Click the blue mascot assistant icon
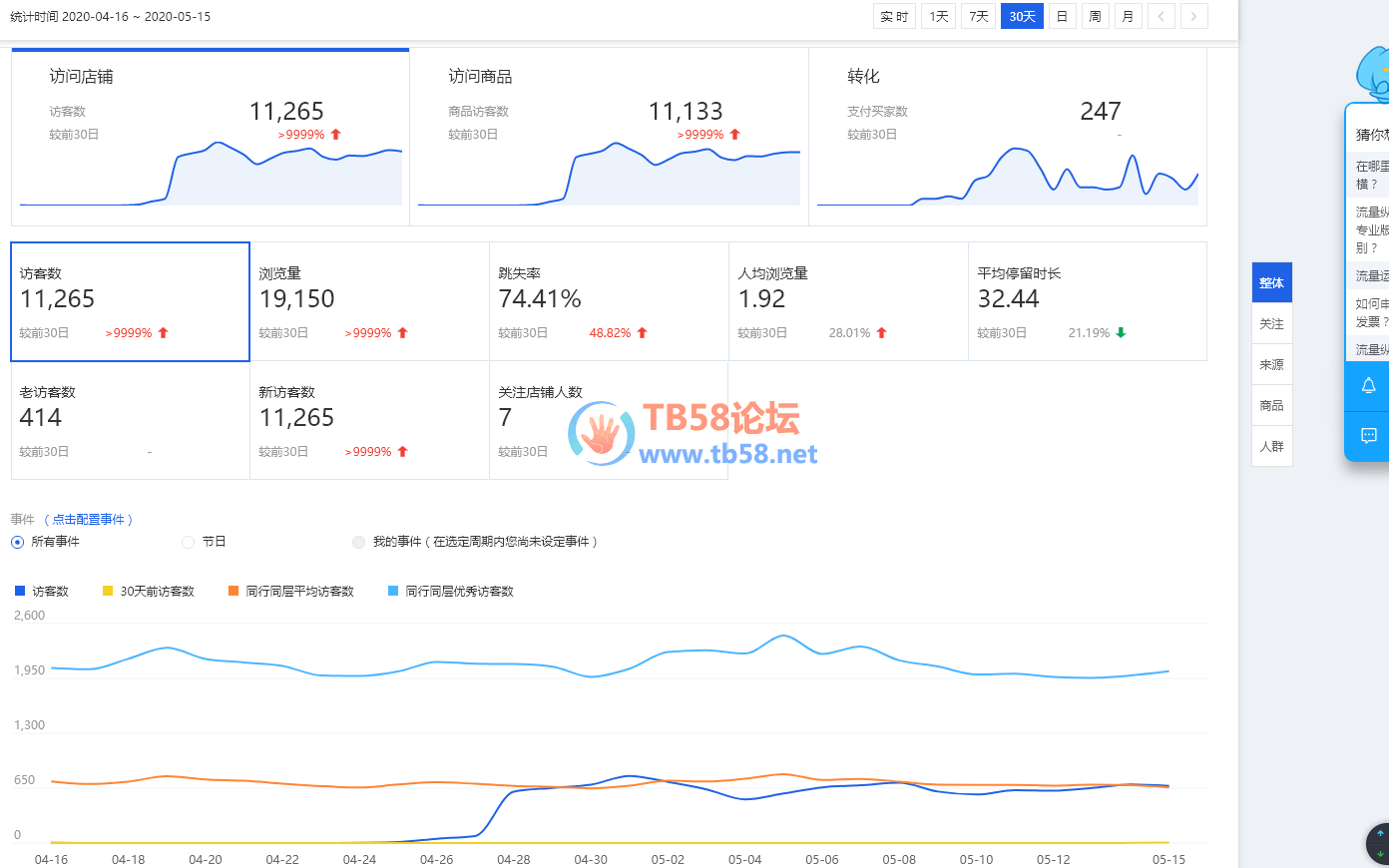Screen dimensions: 1389x868 click(1374, 74)
